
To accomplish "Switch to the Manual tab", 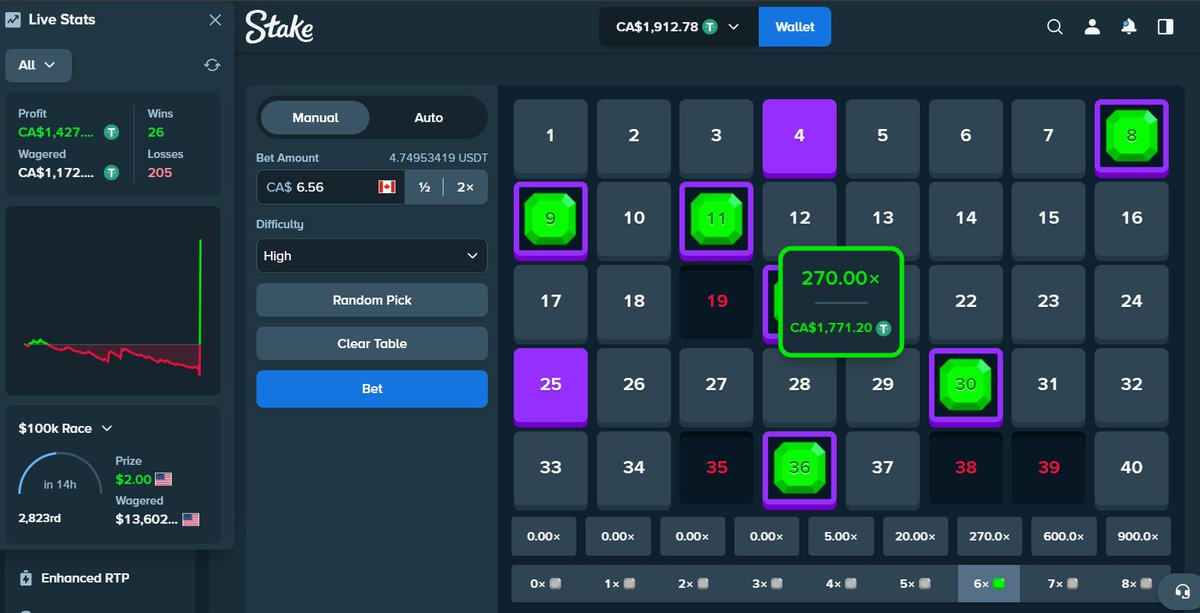I will [x=315, y=118].
